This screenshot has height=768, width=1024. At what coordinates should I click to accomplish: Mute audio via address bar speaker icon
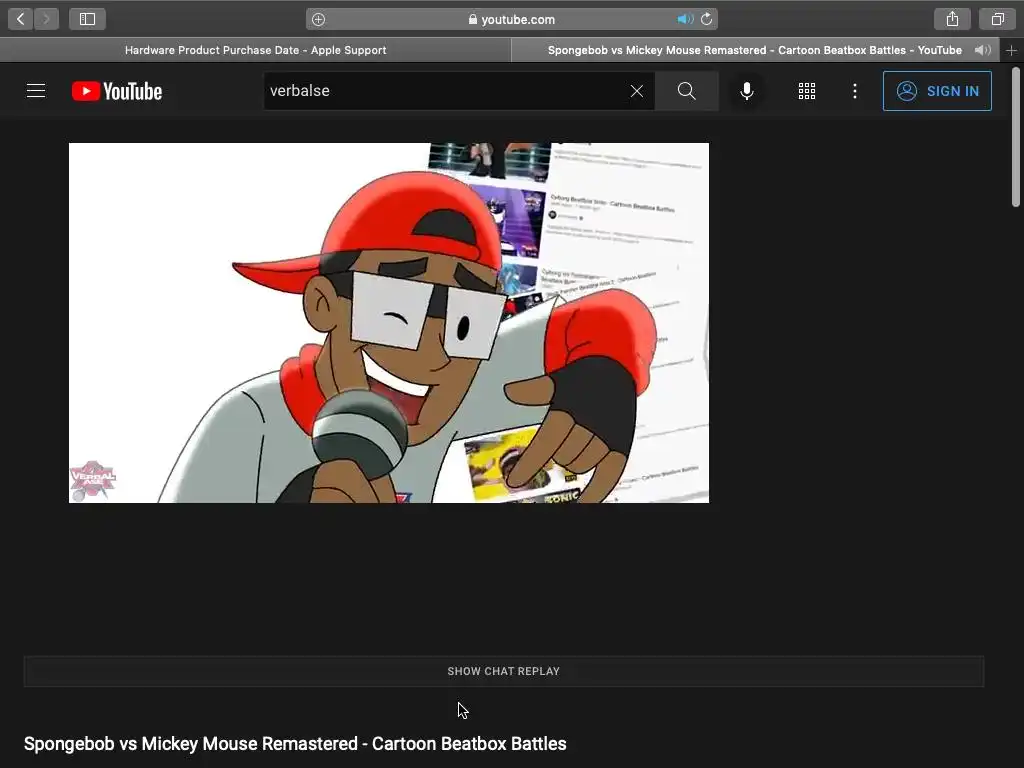(x=684, y=19)
